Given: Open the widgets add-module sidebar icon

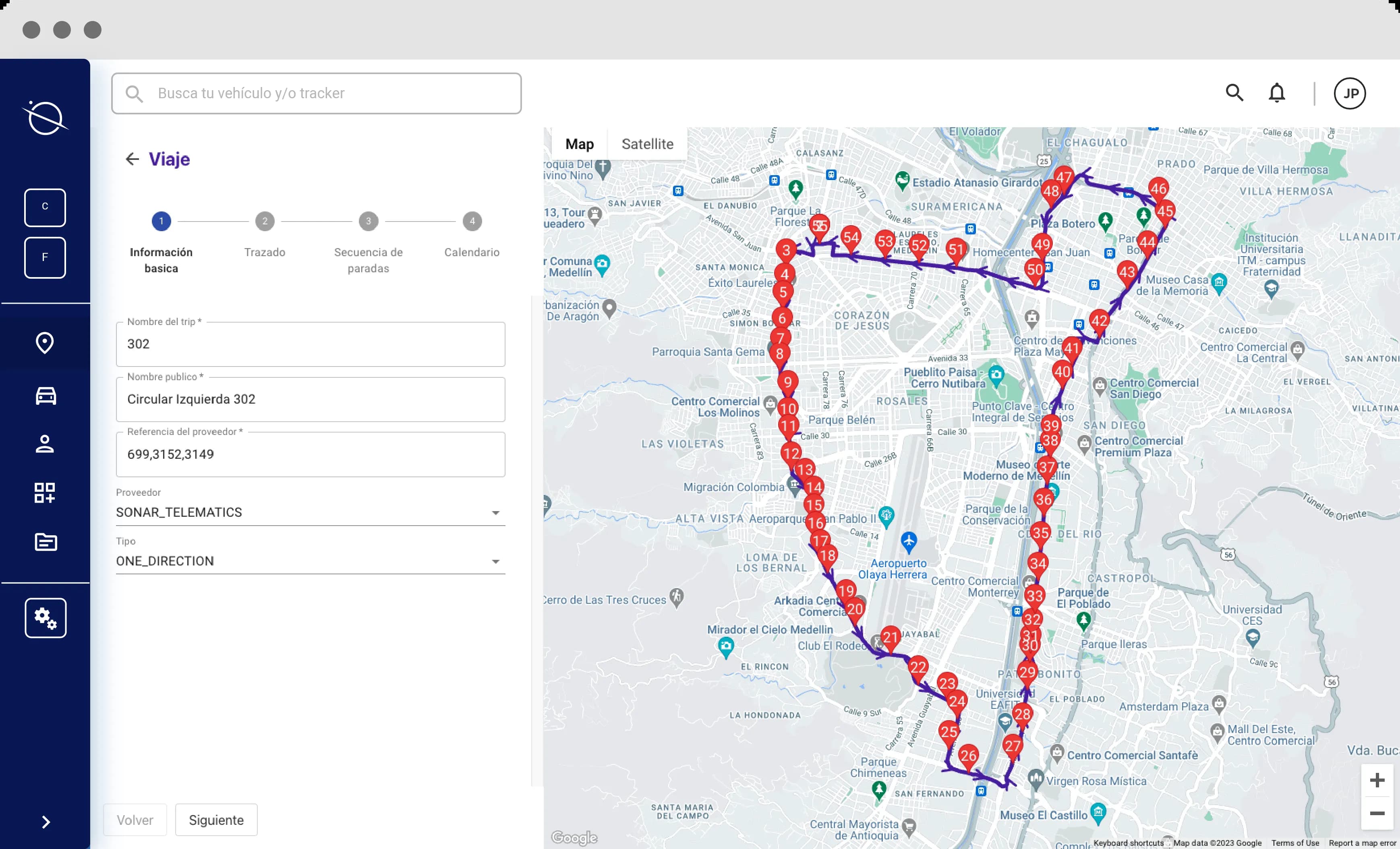Looking at the screenshot, I should click(x=45, y=493).
